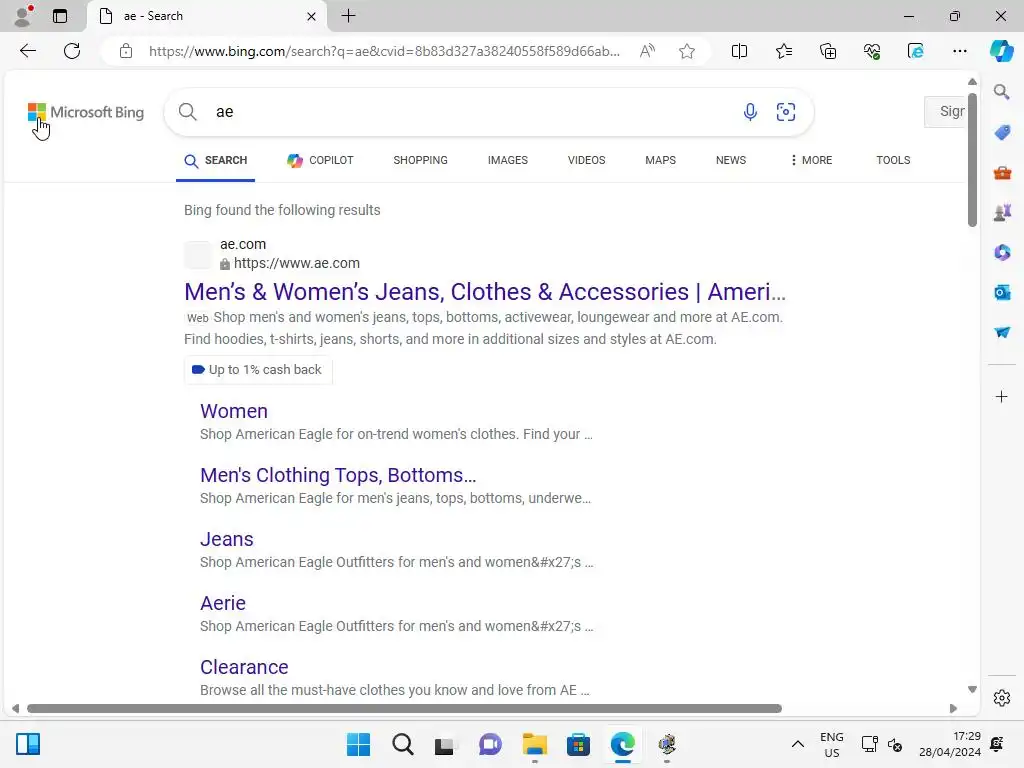Screen dimensions: 1024x768
Task: View site information lock icon
Action: pyautogui.click(x=126, y=51)
